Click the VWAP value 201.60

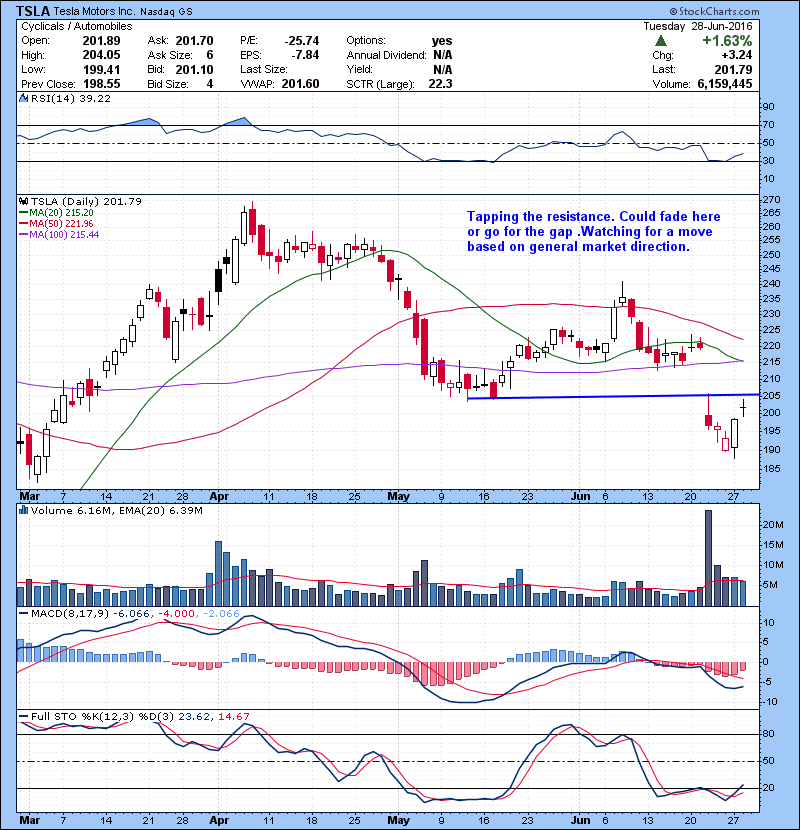pos(300,84)
